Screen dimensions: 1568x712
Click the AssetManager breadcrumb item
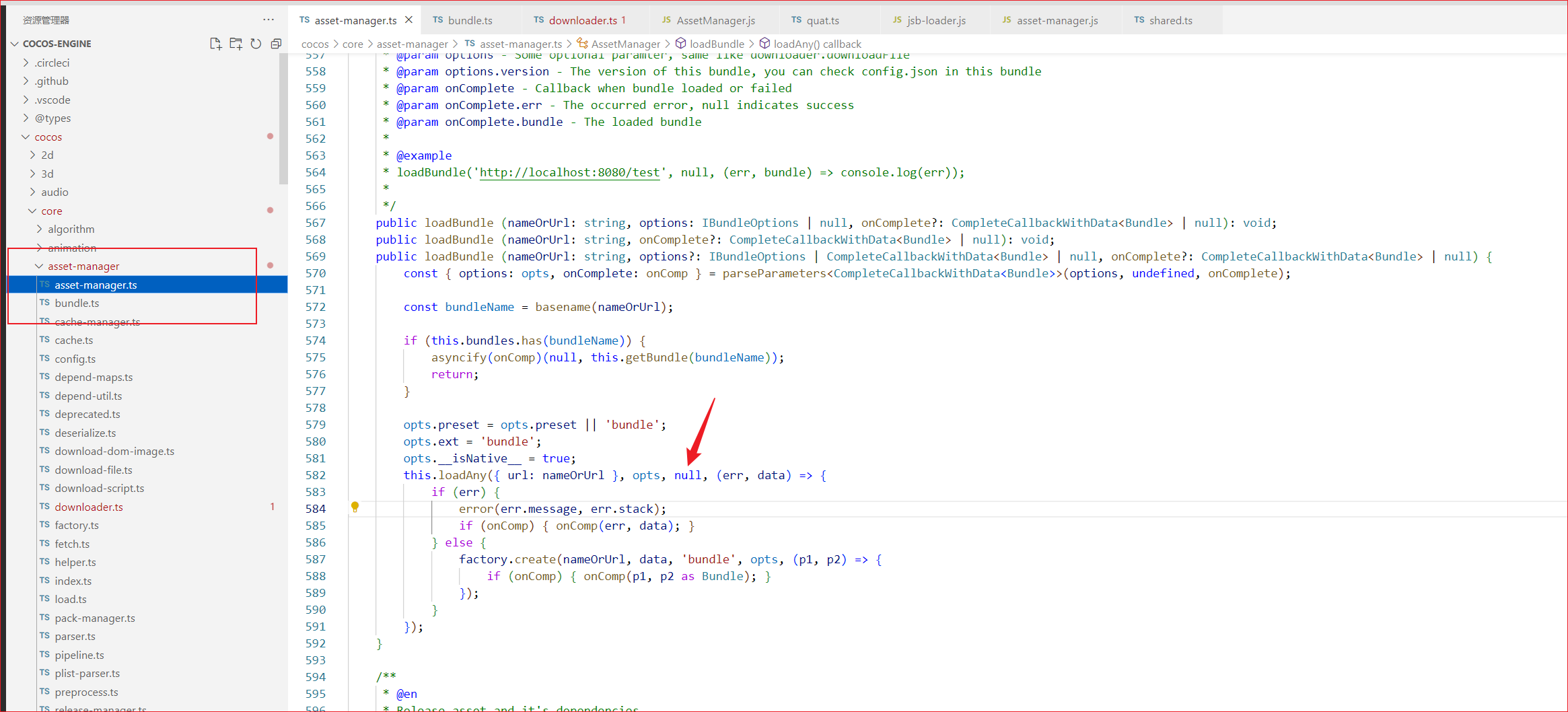[625, 44]
